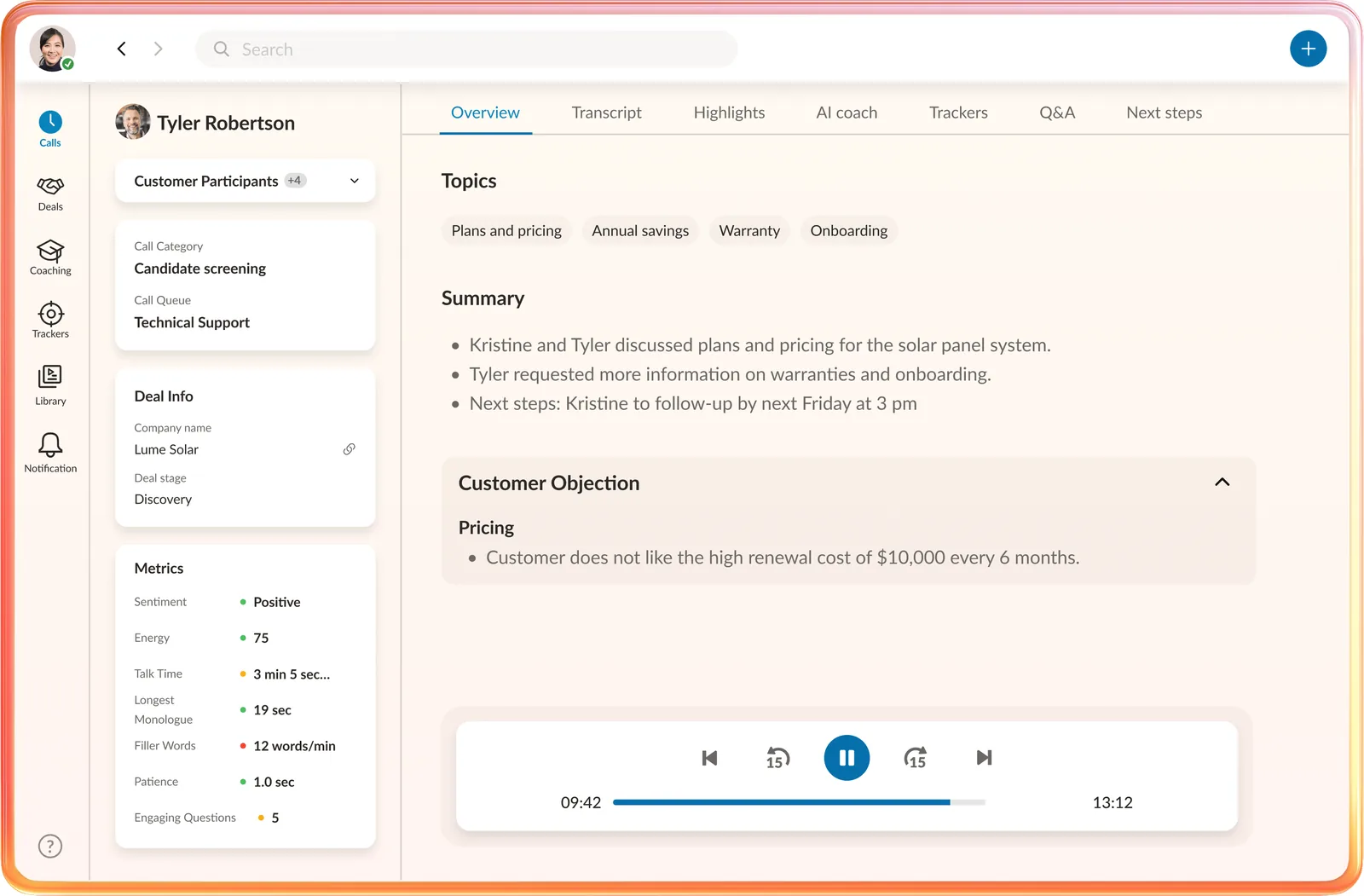Click the blue plus add button

tap(1308, 49)
